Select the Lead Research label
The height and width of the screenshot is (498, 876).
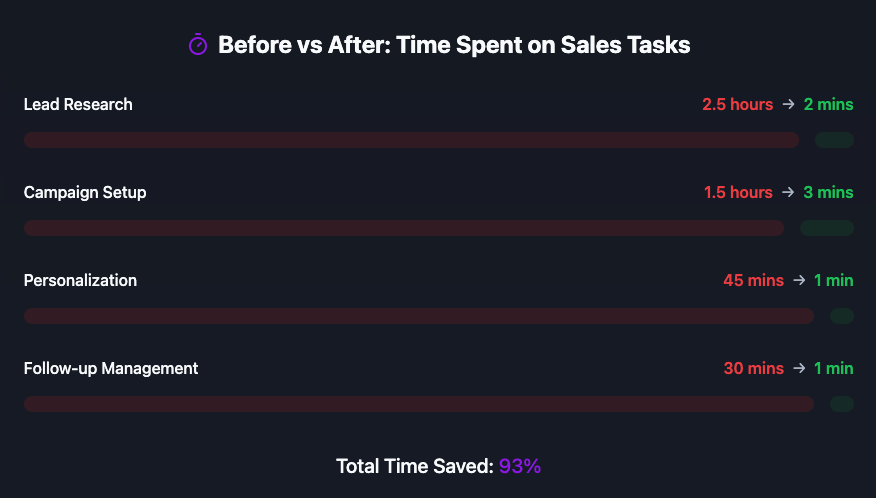point(78,104)
